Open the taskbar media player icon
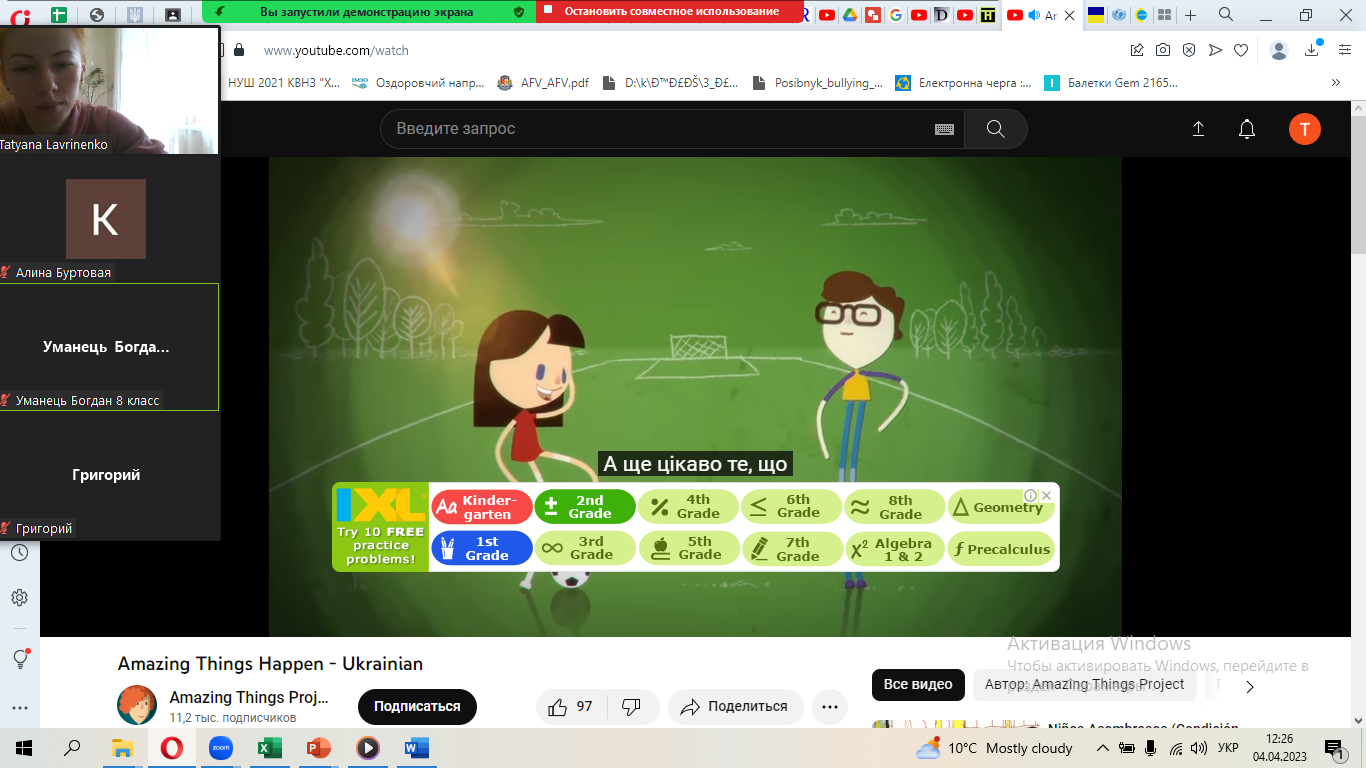 pos(367,748)
